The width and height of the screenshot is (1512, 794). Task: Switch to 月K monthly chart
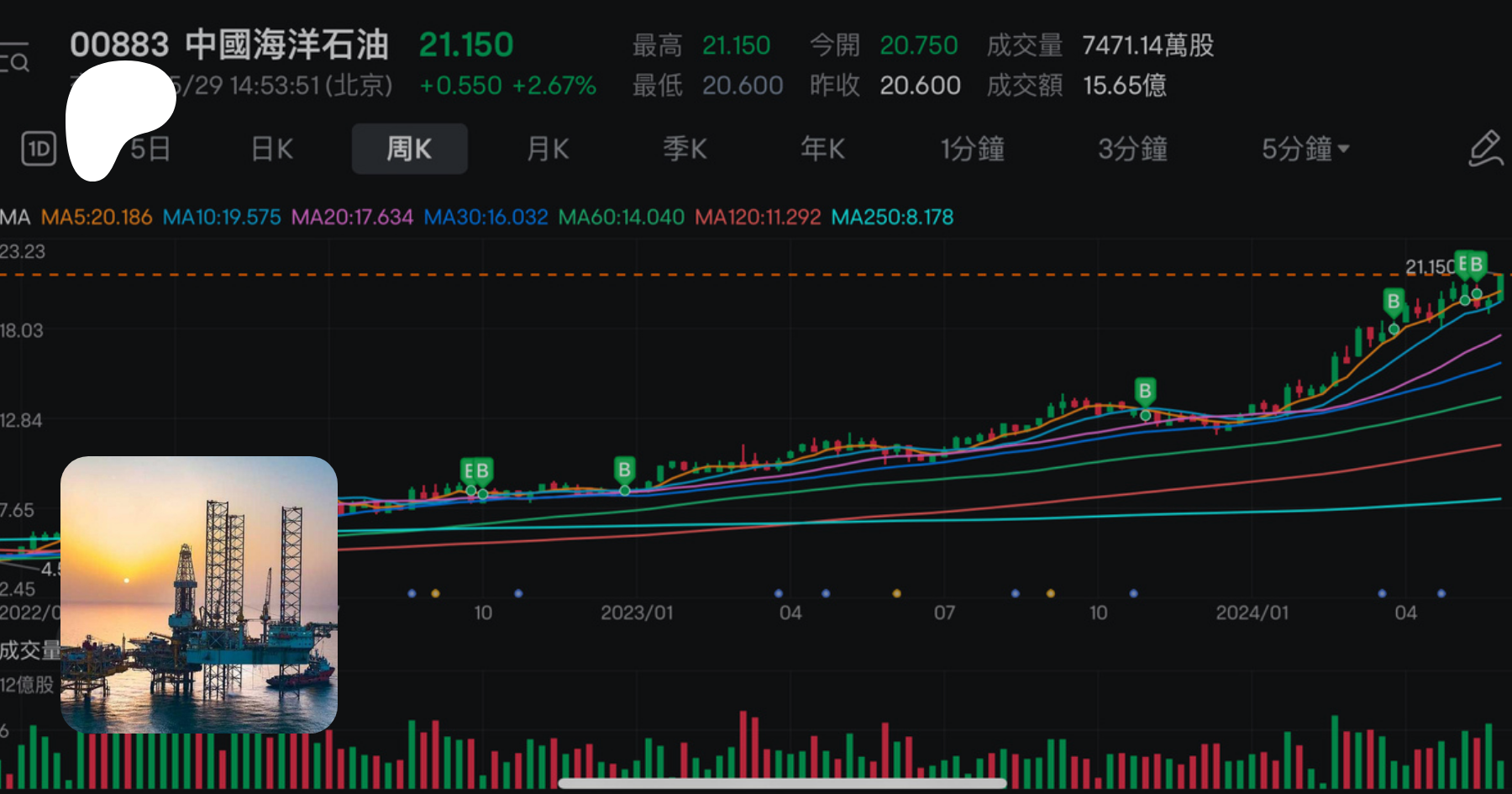click(x=548, y=150)
